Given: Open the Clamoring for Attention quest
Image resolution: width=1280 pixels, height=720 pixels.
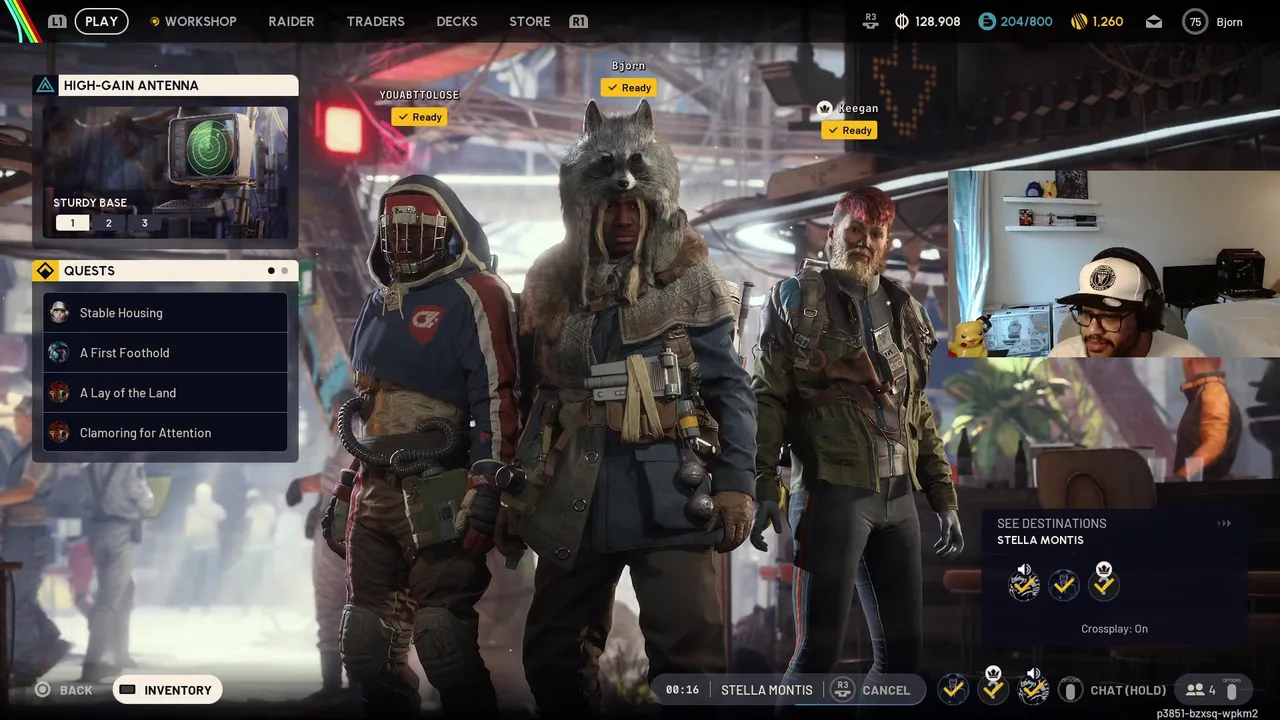Looking at the screenshot, I should click(x=166, y=433).
